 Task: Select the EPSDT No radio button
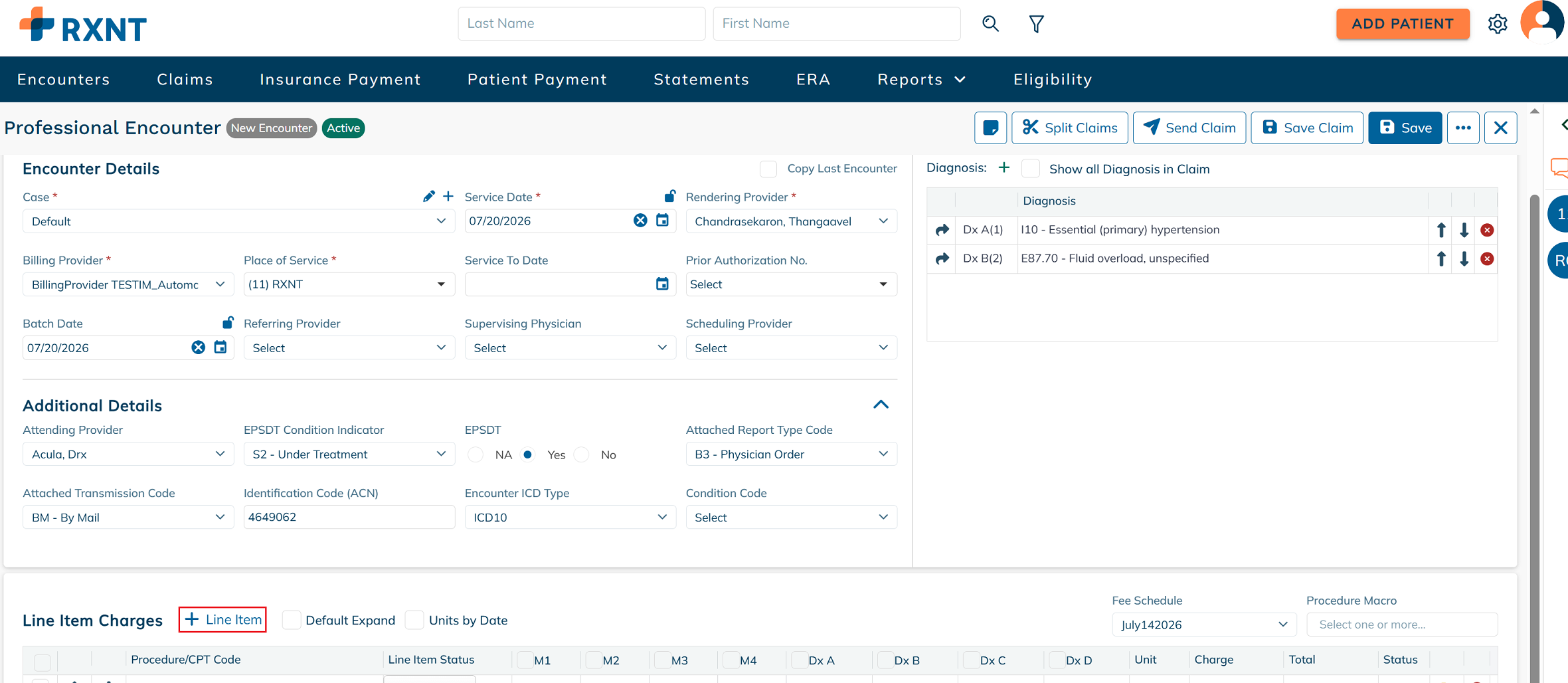pos(582,454)
